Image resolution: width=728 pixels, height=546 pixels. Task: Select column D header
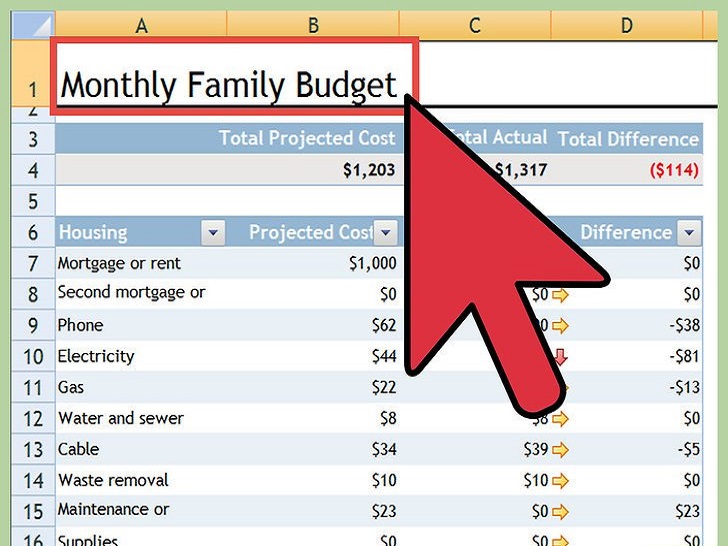tap(626, 25)
